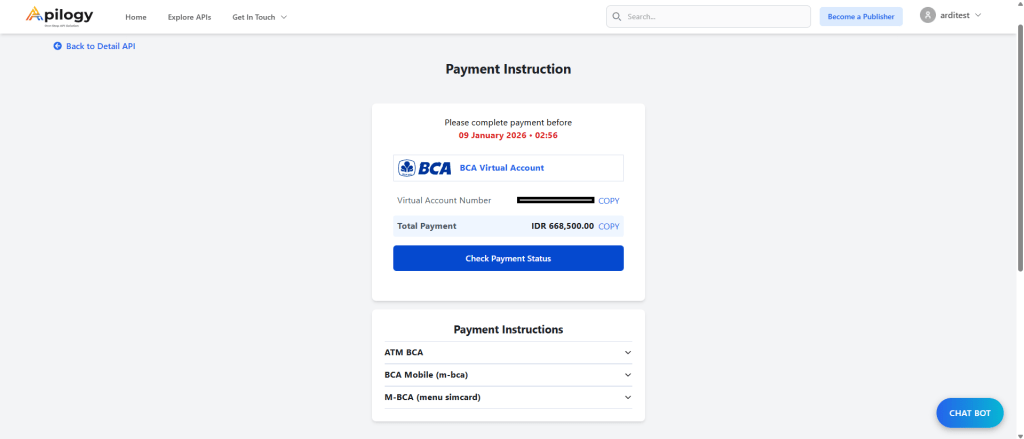Click the BCA bank logo

[425, 168]
